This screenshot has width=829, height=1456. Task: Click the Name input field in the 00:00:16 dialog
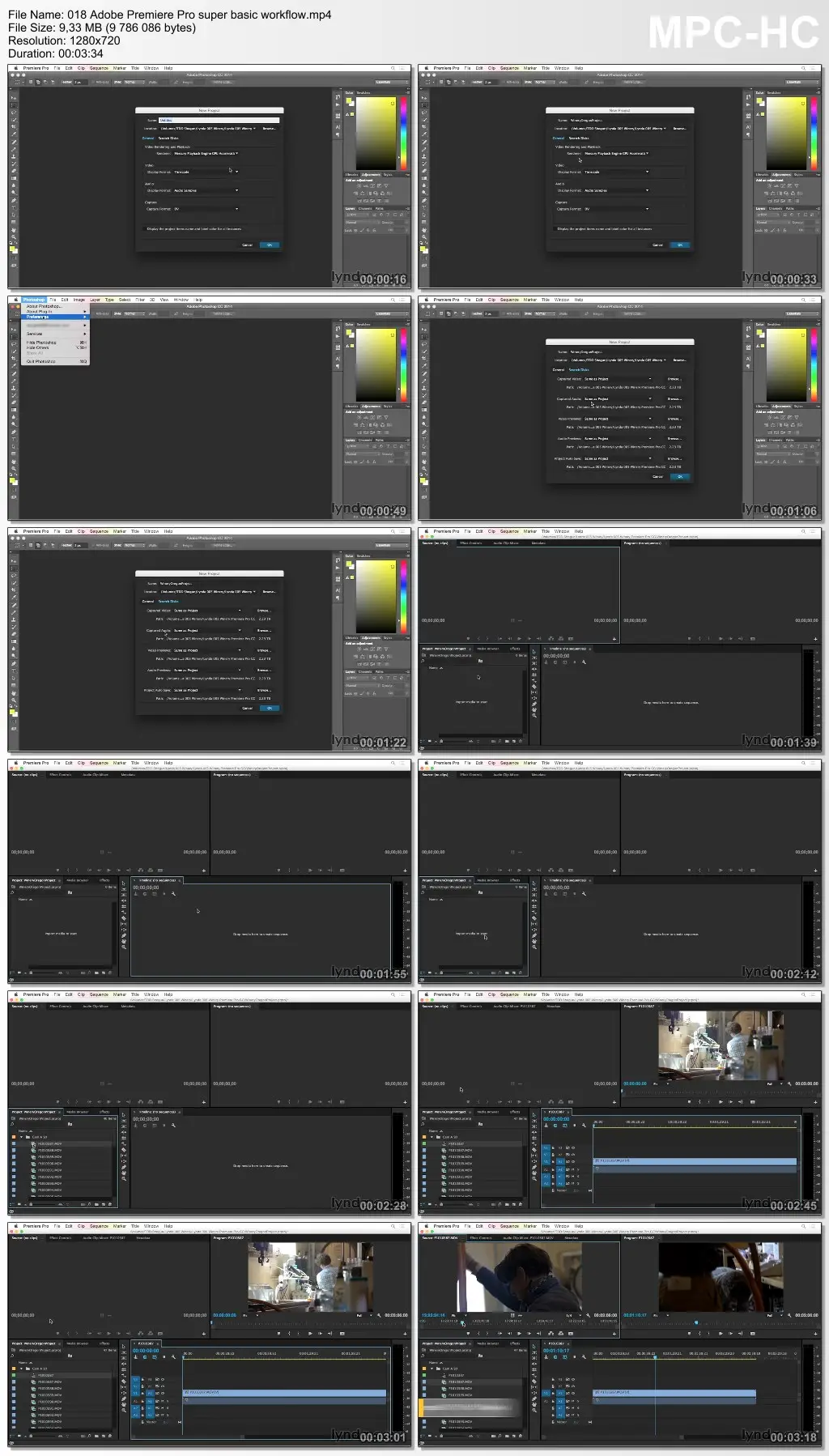coord(219,120)
